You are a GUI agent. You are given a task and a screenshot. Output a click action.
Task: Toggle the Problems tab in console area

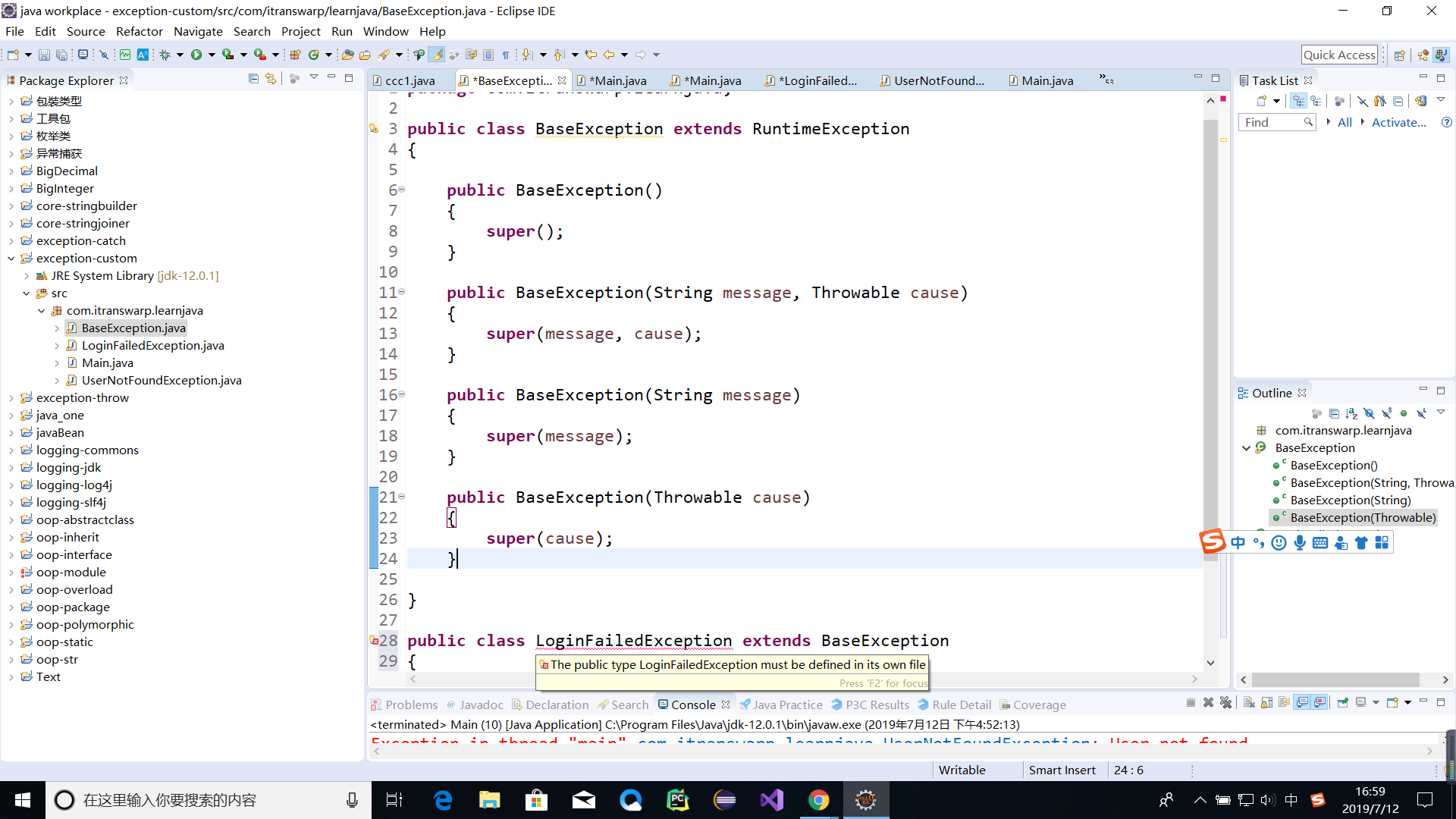tap(412, 705)
